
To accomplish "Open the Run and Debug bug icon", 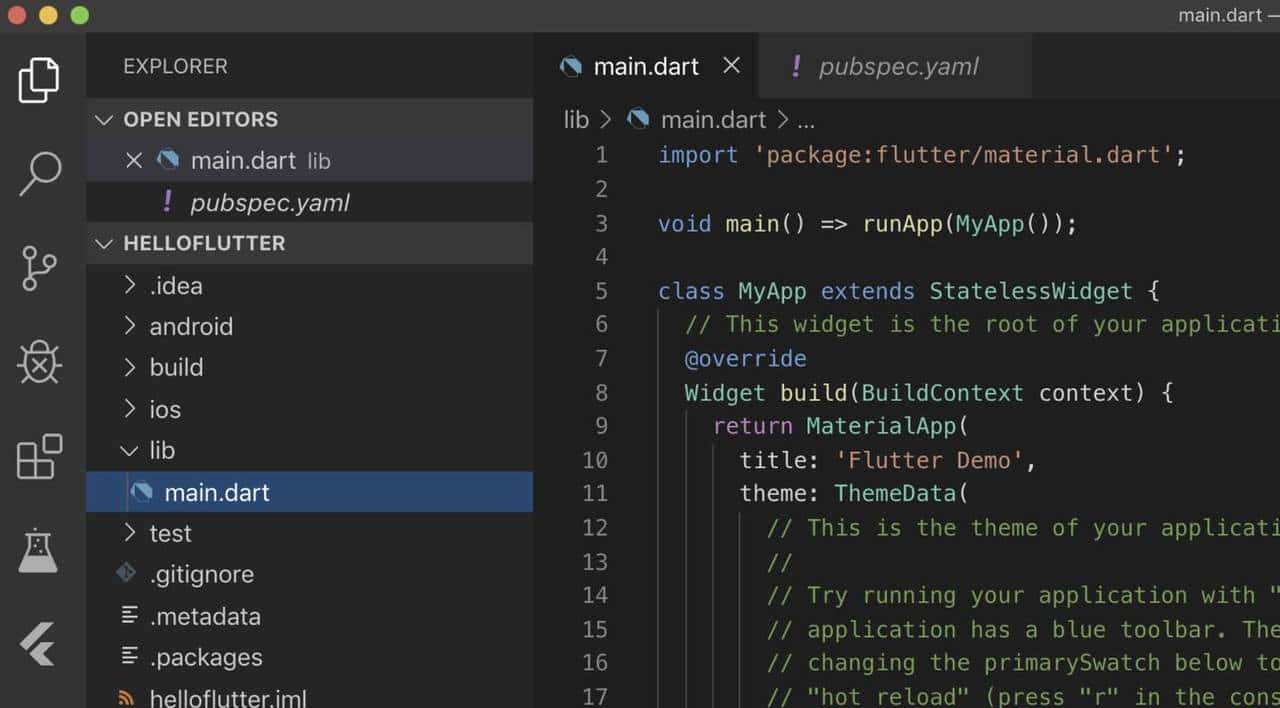I will 39,363.
